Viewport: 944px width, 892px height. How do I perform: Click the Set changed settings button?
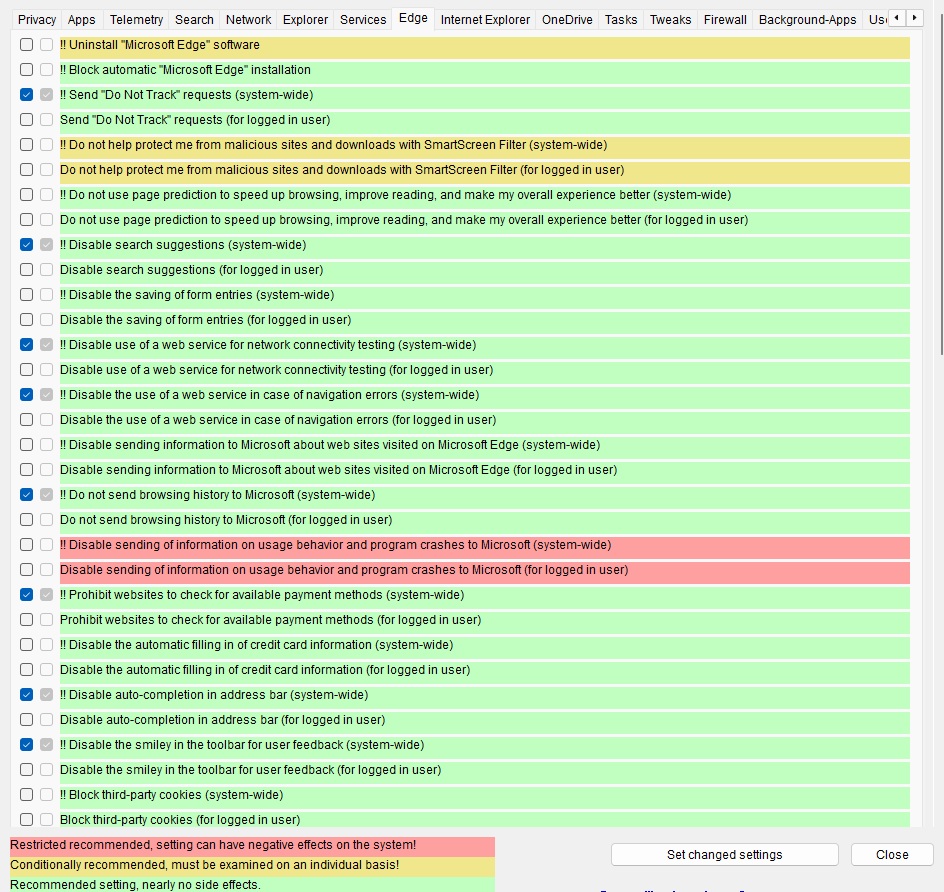click(x=724, y=855)
